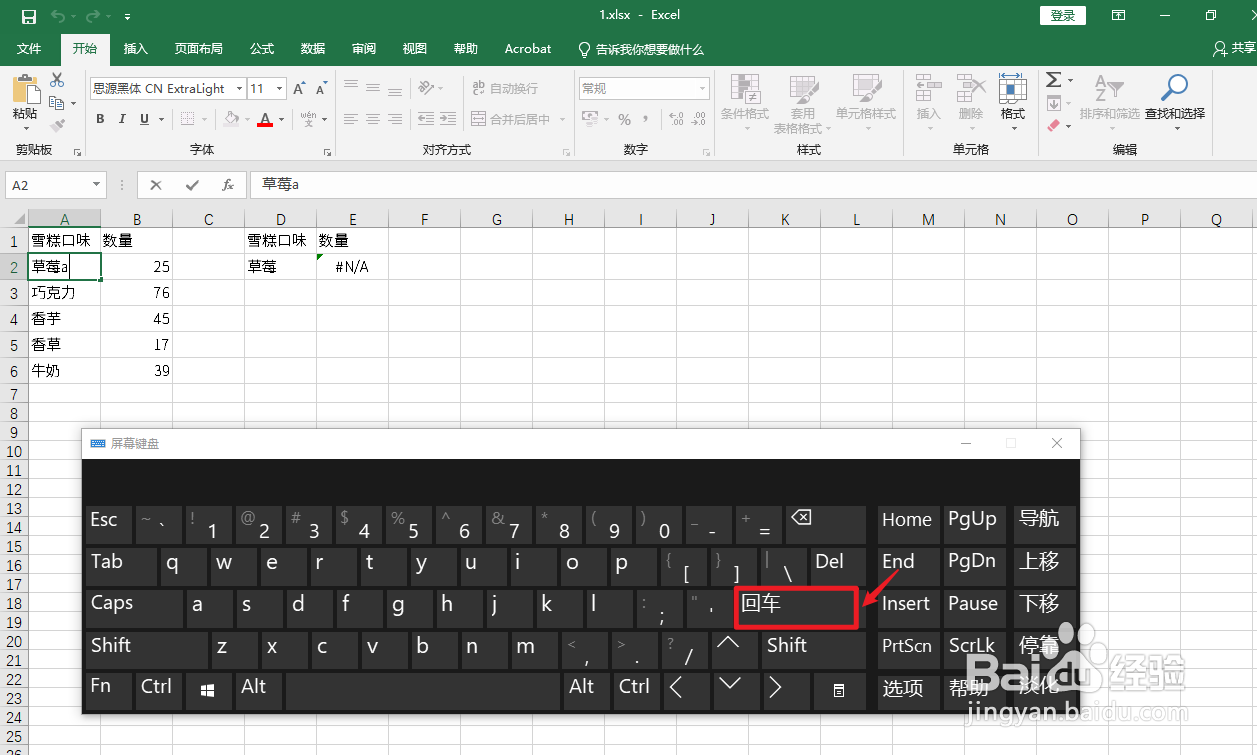
Task: Click the Increase Indent icon
Action: [x=448, y=119]
